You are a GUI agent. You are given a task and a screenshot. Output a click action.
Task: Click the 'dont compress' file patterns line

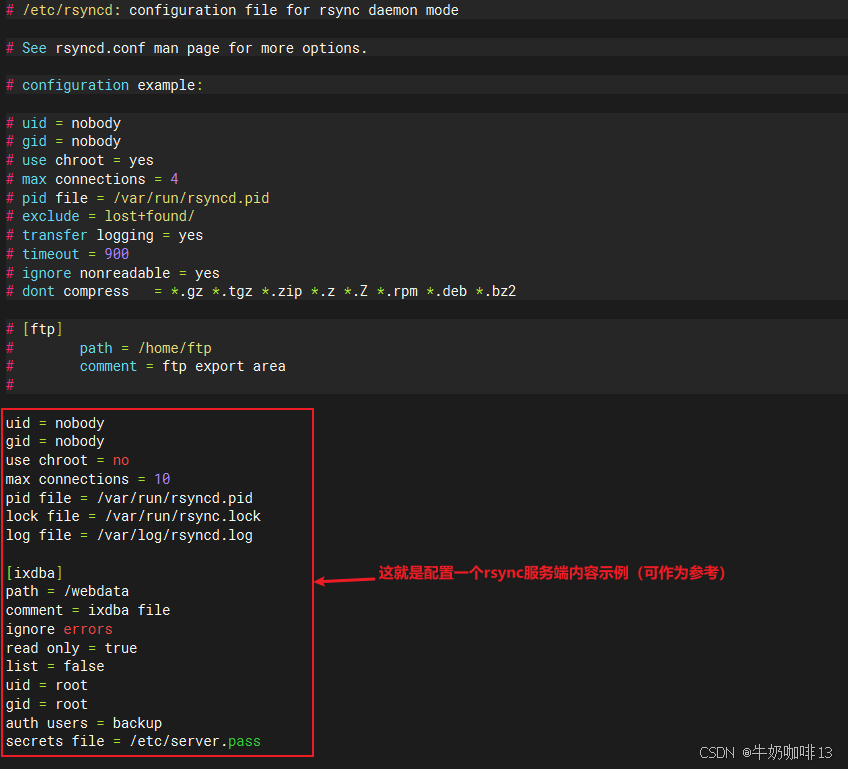[261, 291]
